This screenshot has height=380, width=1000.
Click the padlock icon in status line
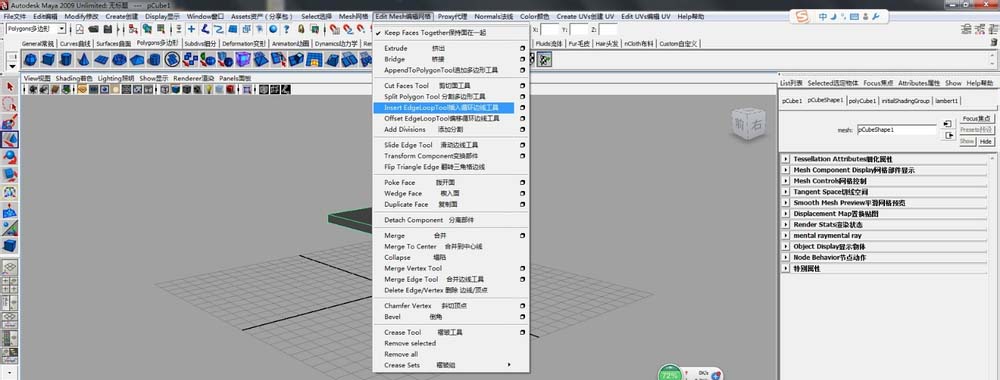pos(301,29)
